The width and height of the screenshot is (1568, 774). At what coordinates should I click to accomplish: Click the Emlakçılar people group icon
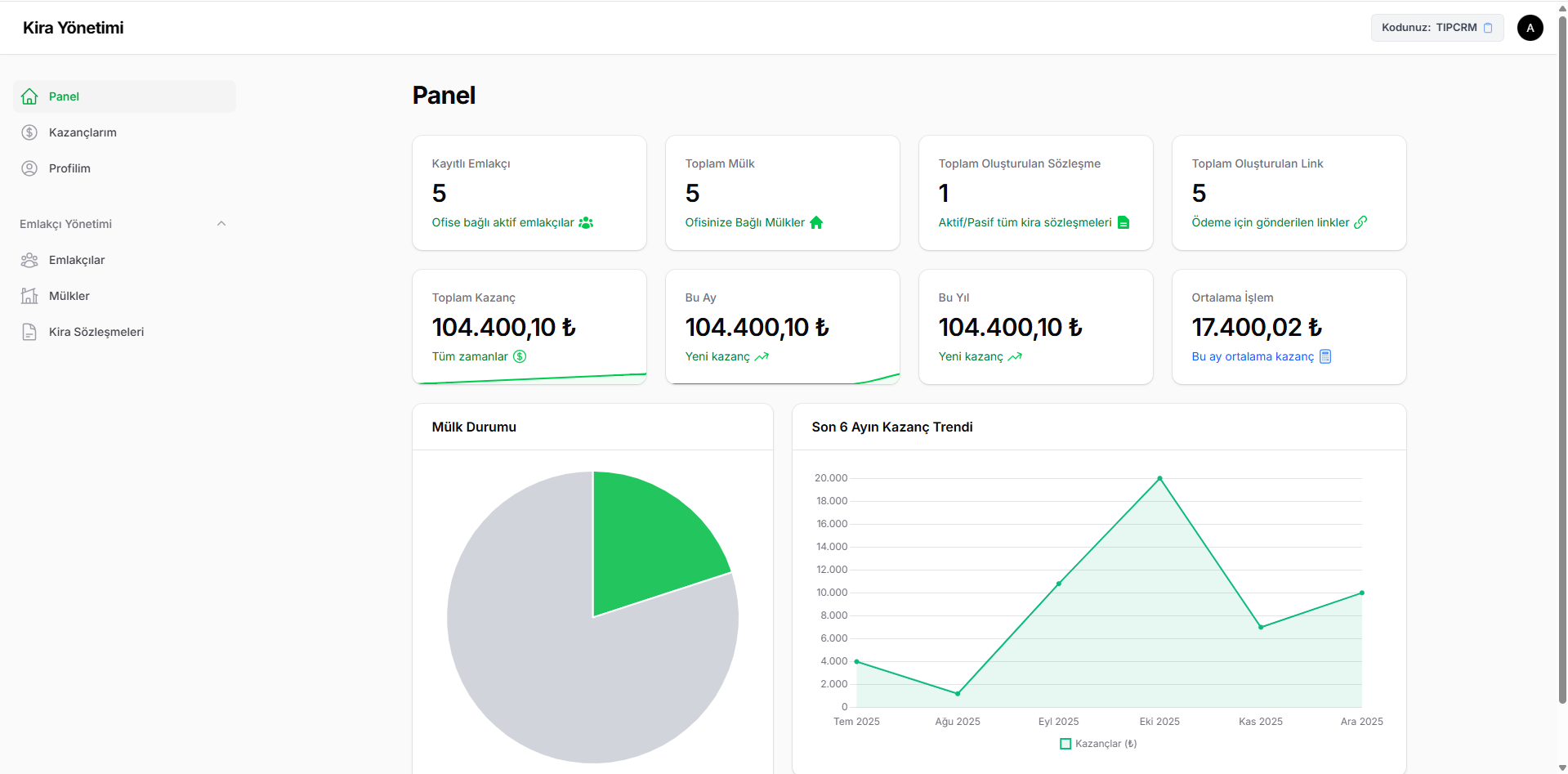pos(29,260)
